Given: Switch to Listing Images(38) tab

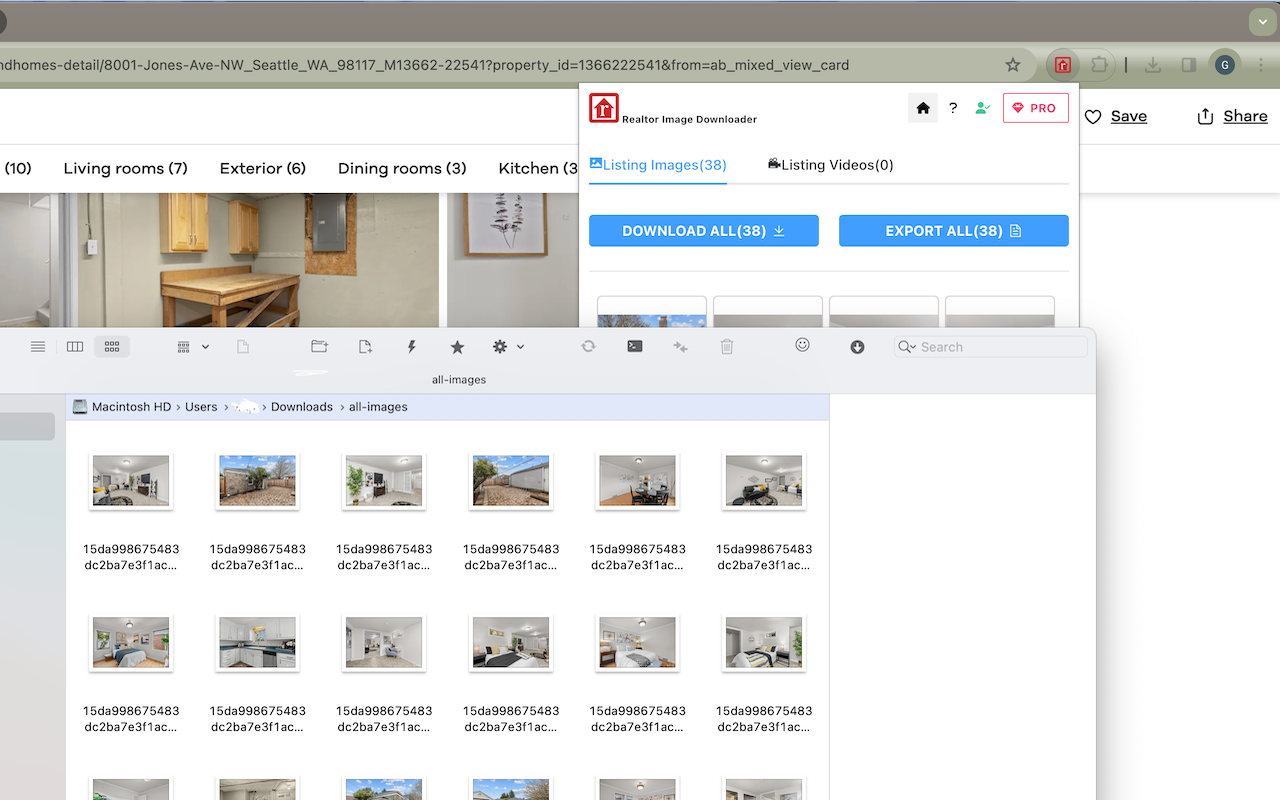Looking at the screenshot, I should tap(658, 165).
